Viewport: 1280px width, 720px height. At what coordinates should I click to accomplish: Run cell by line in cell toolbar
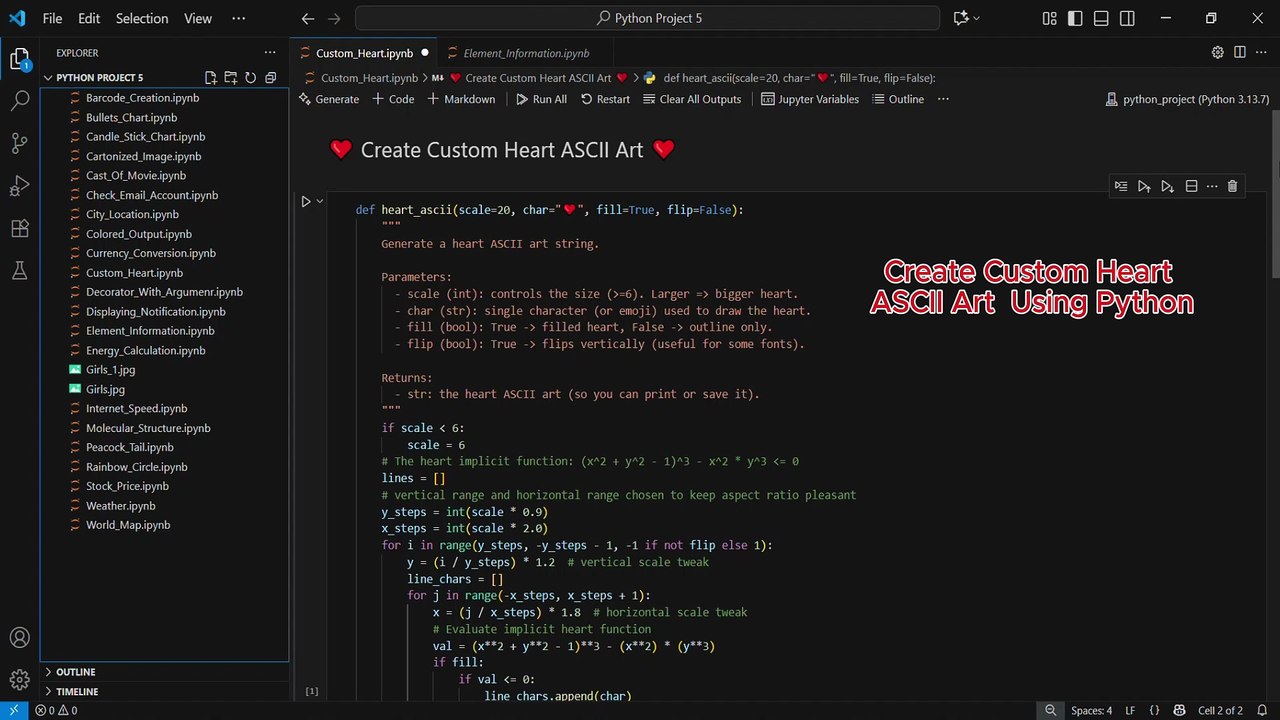pos(1121,186)
